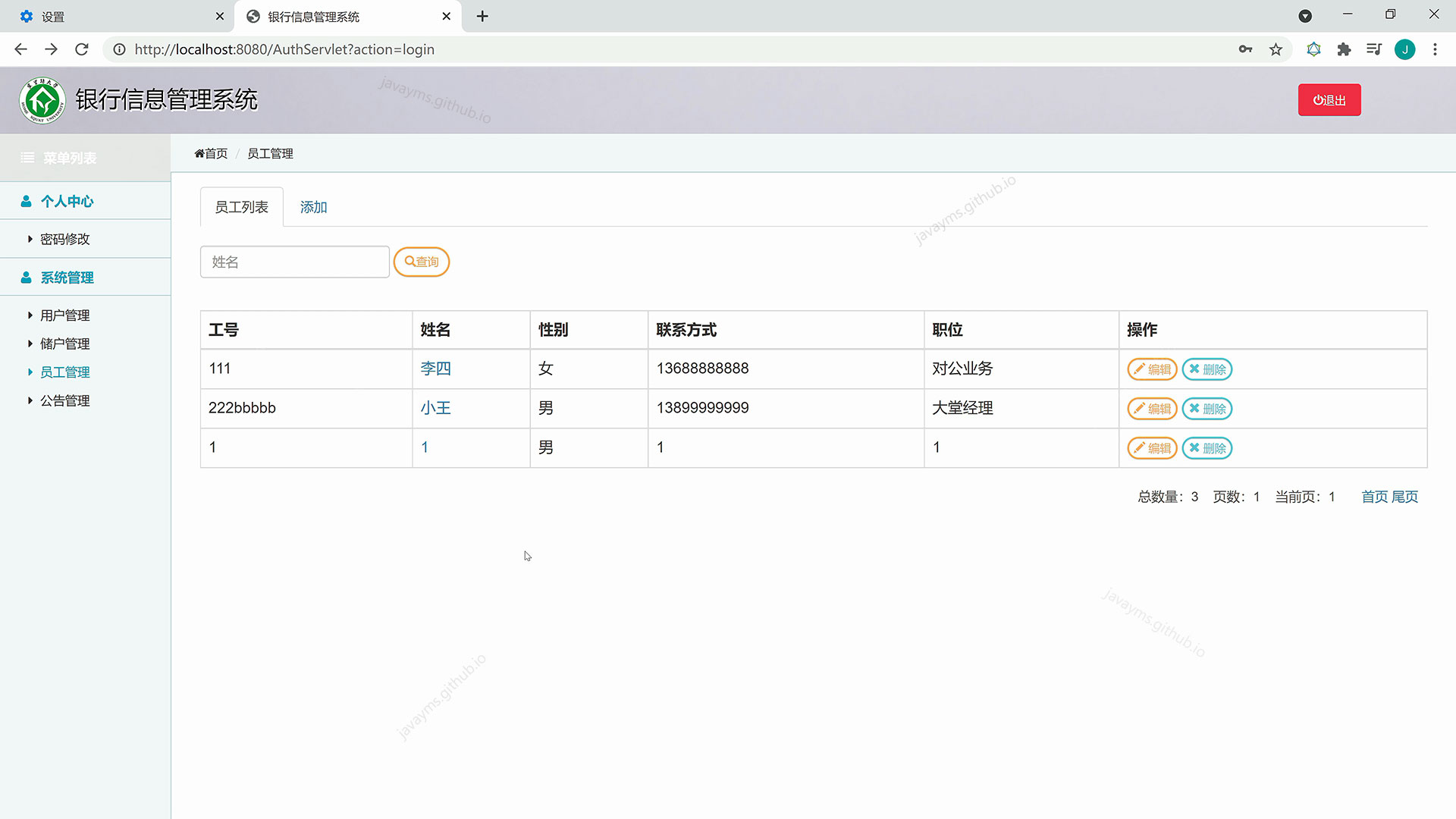Bookmark this page with star icon
The image size is (1456, 819).
pyautogui.click(x=1276, y=49)
